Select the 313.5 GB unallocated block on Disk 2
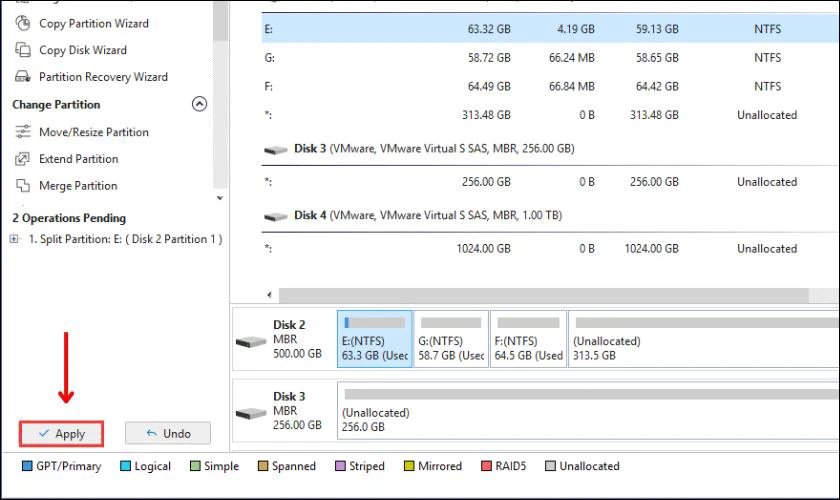840x500 pixels. (704, 339)
